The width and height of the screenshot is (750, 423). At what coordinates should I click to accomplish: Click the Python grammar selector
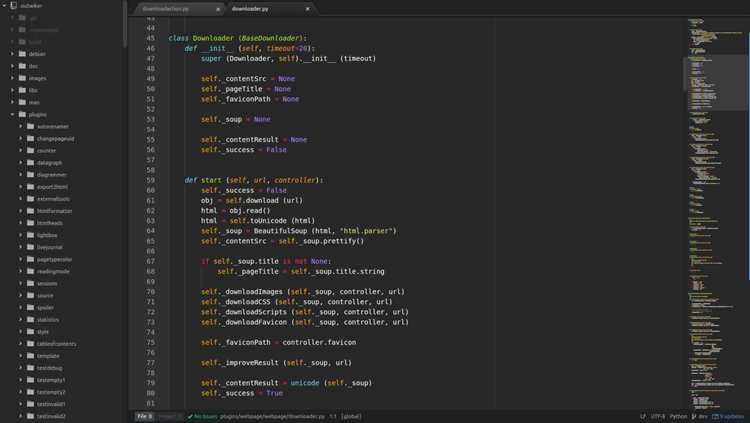pos(678,416)
